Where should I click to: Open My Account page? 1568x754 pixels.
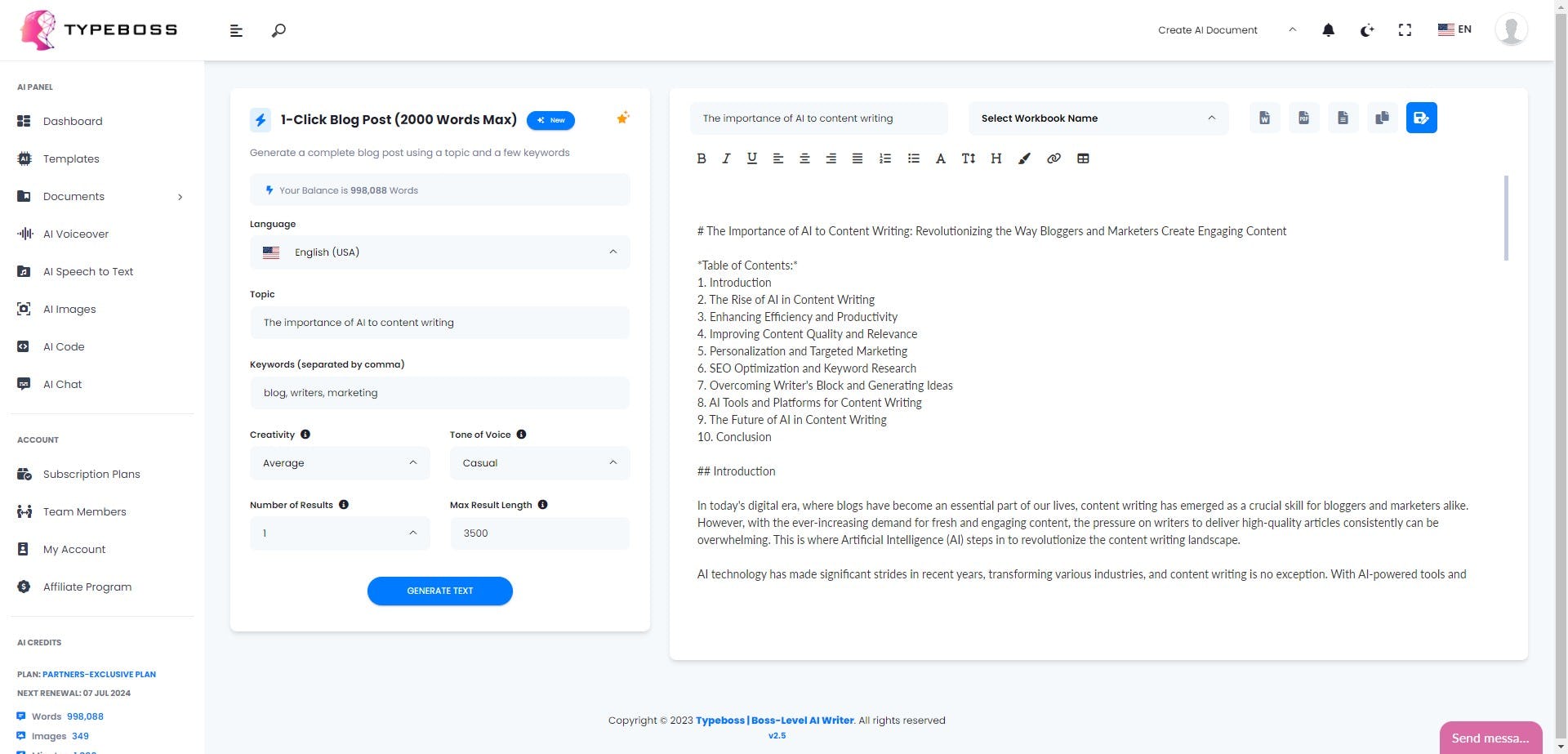[x=74, y=549]
